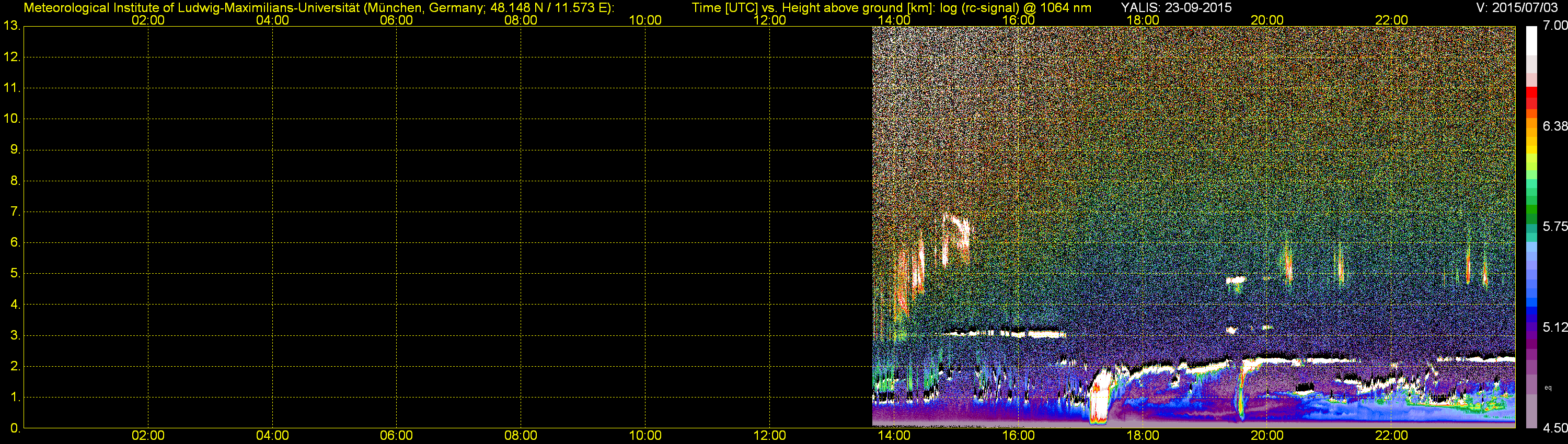
Task: Click the 02:00 label on the bottom time axis
Action: [148, 436]
